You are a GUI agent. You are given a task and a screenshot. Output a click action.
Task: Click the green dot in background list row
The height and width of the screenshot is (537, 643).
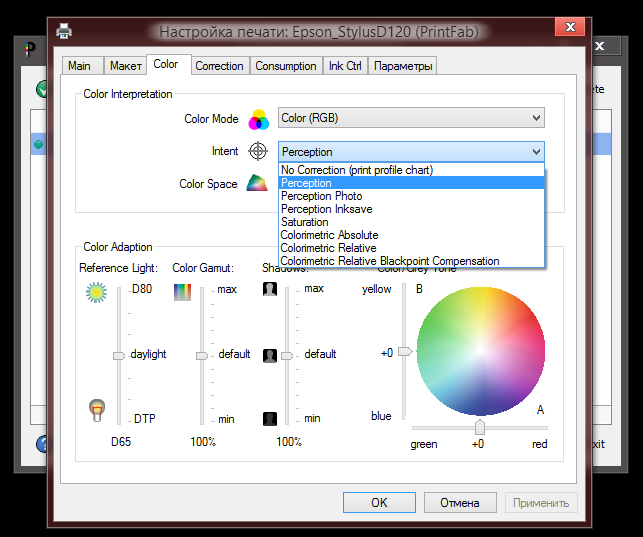39,144
